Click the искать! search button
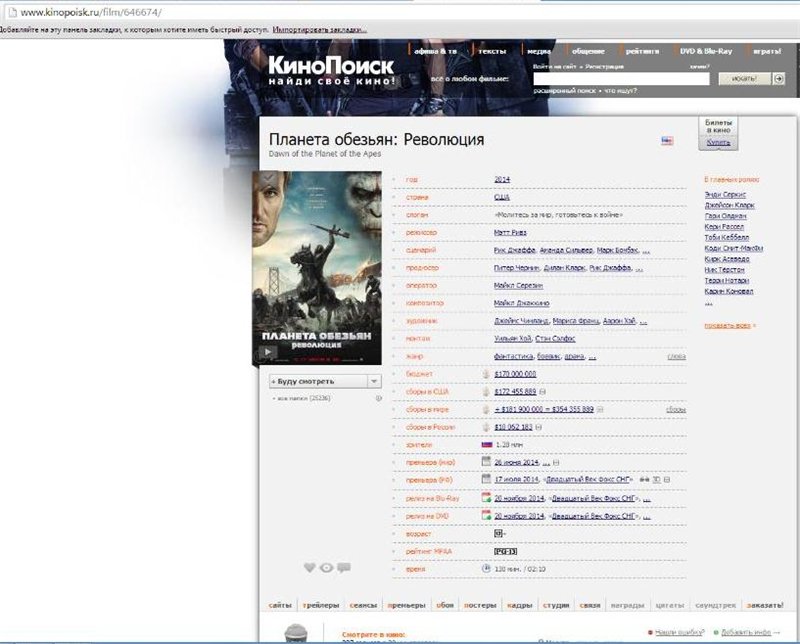The image size is (800, 644). point(744,79)
